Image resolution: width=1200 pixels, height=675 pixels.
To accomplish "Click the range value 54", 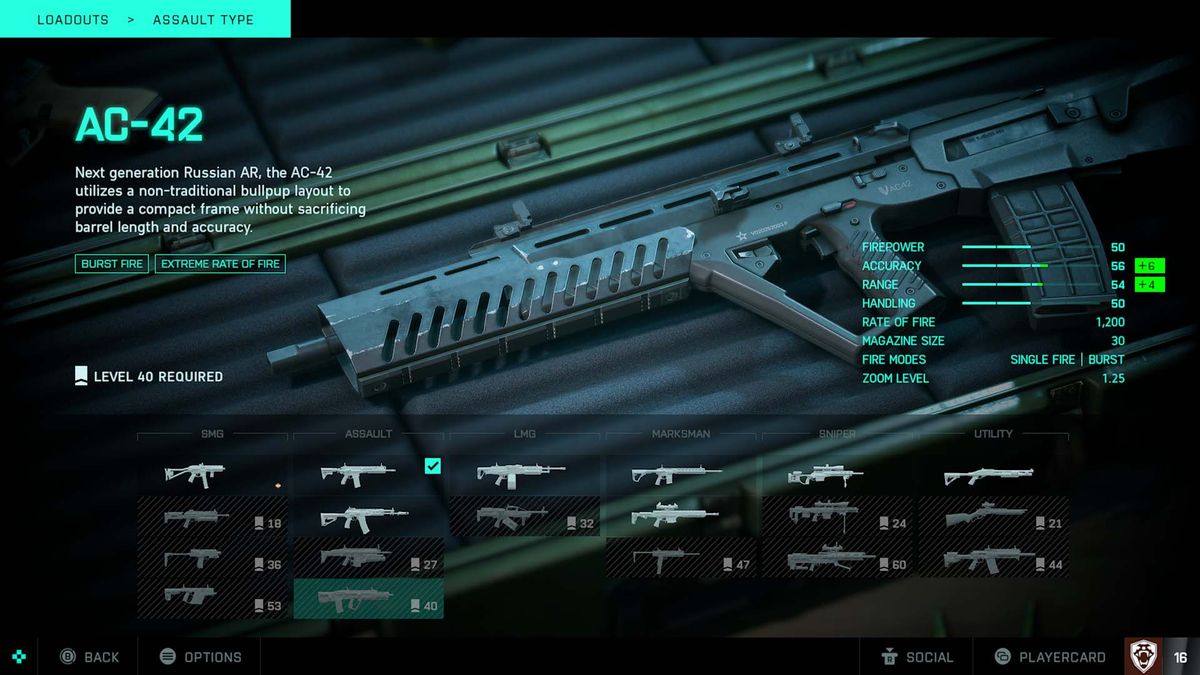I will tap(1118, 285).
